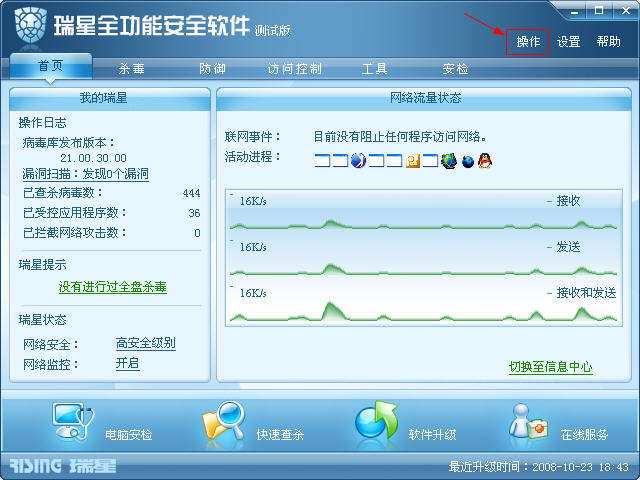Click the blue sphere process icon

358,161
